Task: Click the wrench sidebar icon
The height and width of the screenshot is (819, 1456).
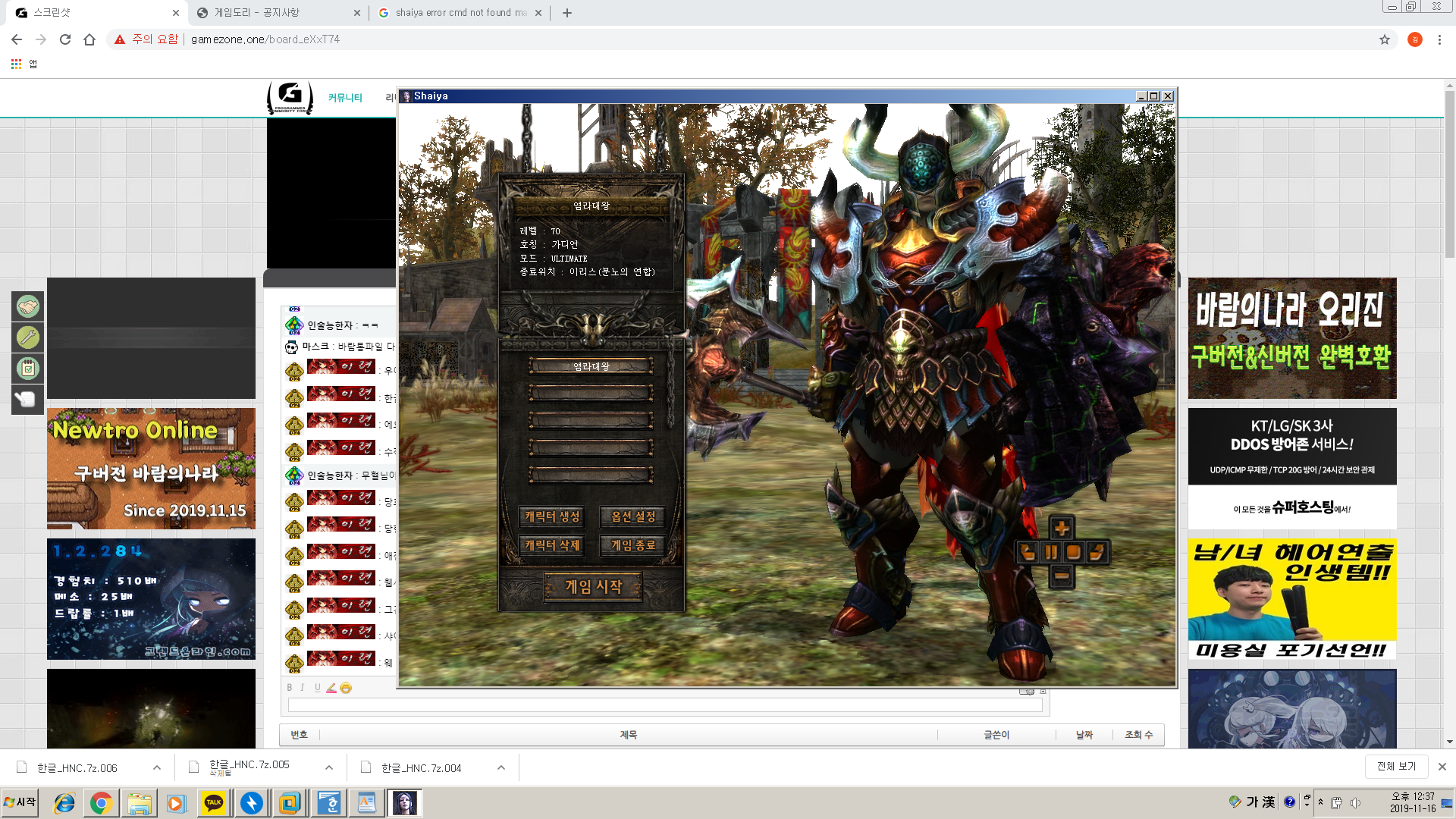Action: click(x=28, y=337)
